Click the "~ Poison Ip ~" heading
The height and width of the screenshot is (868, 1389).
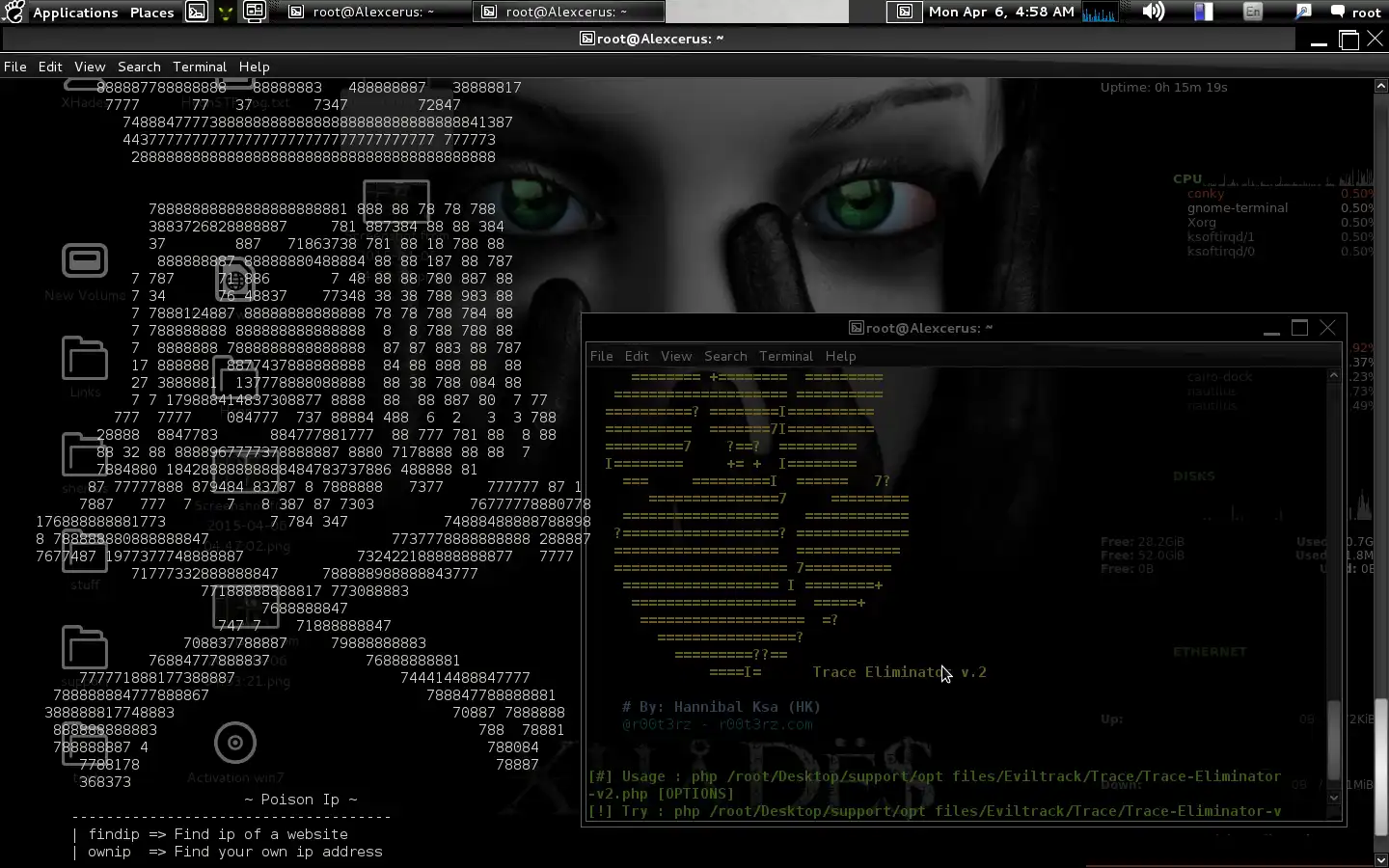pyautogui.click(x=301, y=800)
